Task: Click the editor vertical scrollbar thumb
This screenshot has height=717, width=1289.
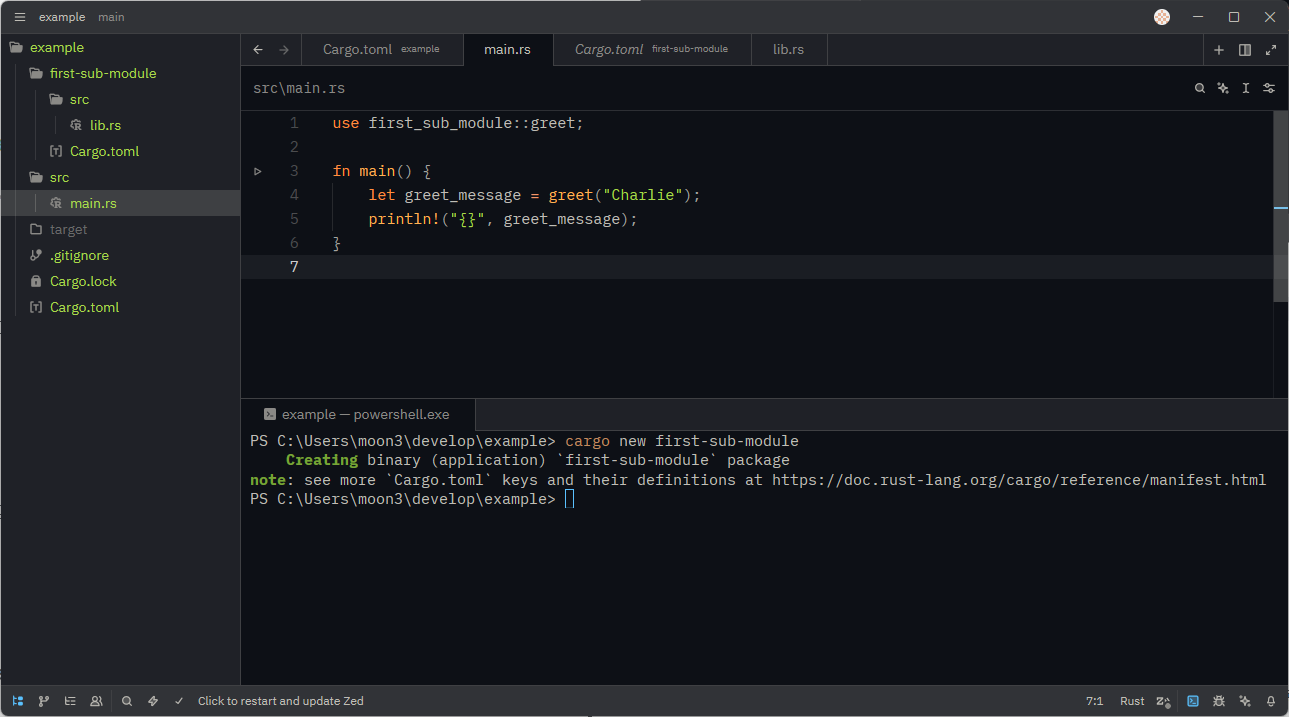Action: point(1280,205)
